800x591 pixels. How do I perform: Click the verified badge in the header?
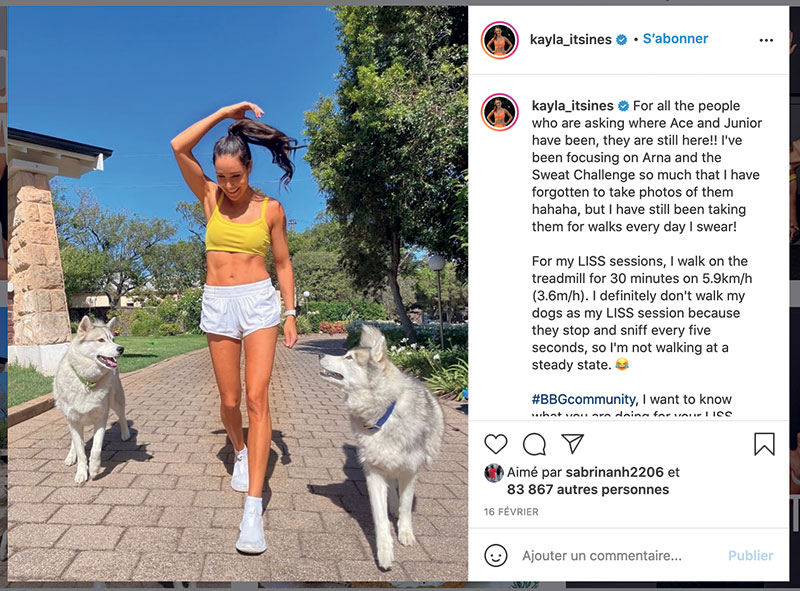(x=621, y=39)
